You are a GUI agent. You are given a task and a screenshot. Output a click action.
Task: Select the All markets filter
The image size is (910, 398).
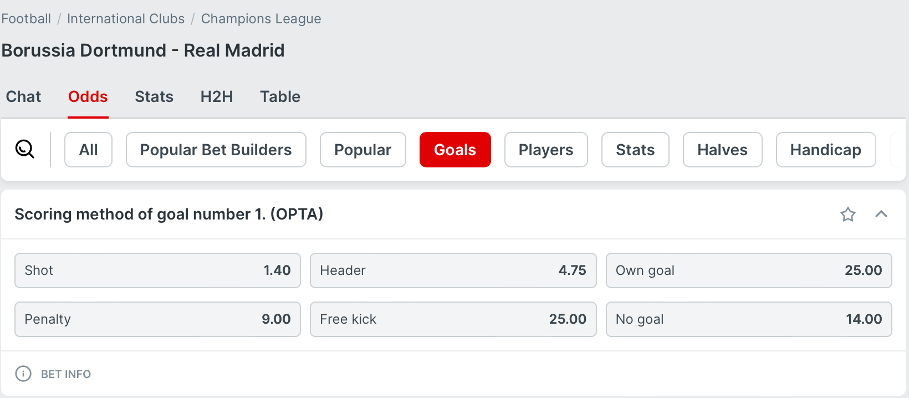(88, 150)
